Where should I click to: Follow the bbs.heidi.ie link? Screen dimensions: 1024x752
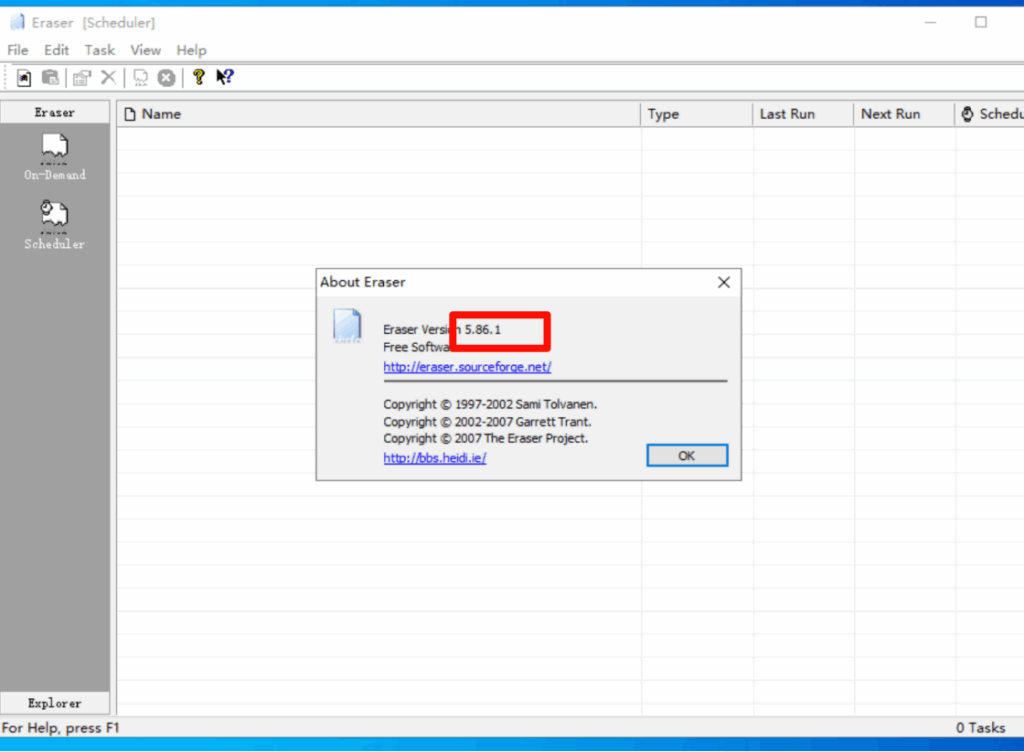point(434,458)
